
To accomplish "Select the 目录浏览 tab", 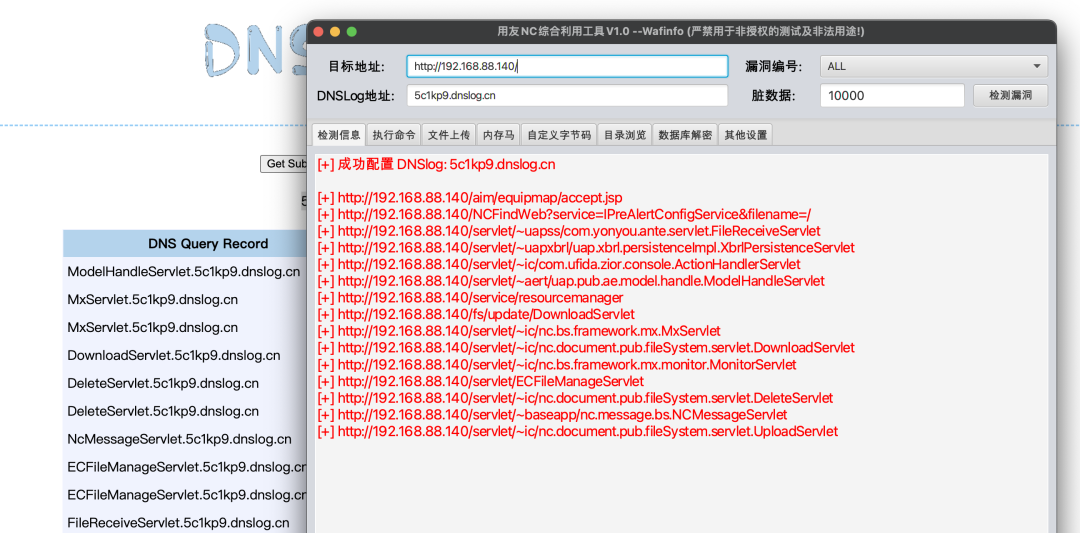I will 625,135.
